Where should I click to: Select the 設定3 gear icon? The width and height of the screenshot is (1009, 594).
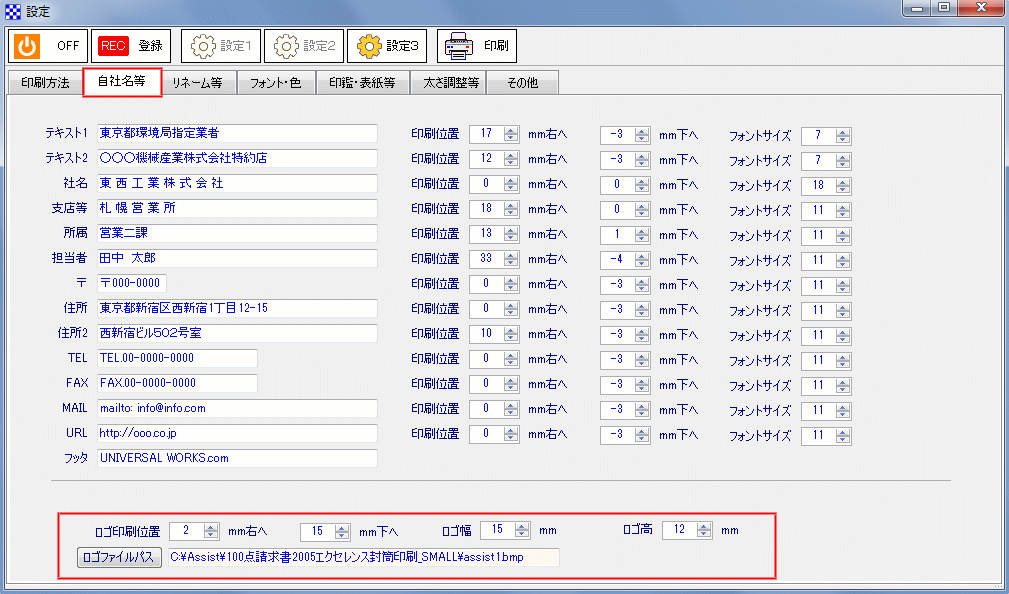pyautogui.click(x=370, y=45)
